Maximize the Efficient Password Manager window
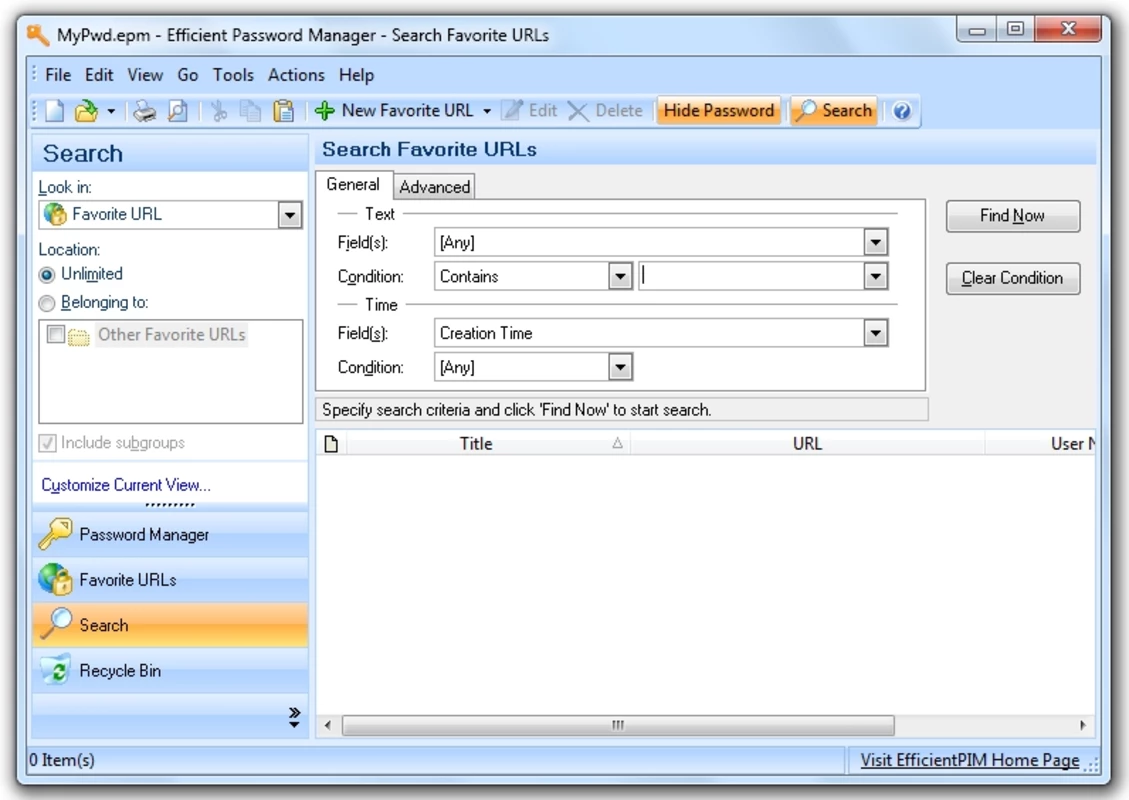This screenshot has height=800, width=1129. click(x=1015, y=30)
